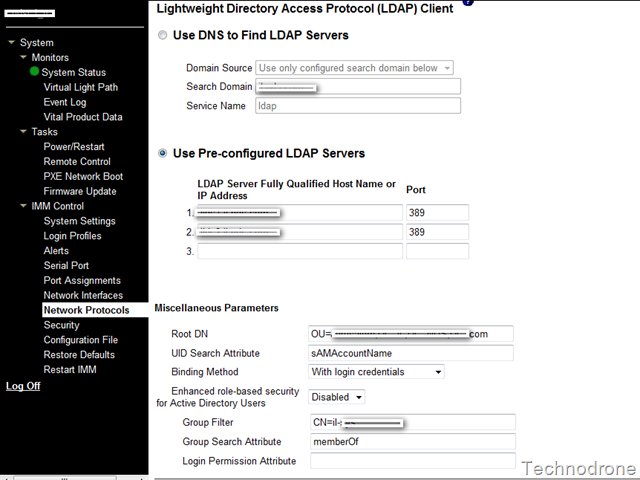The image size is (640, 480).
Task: Go to Firmware Update
Action: [x=80, y=191]
